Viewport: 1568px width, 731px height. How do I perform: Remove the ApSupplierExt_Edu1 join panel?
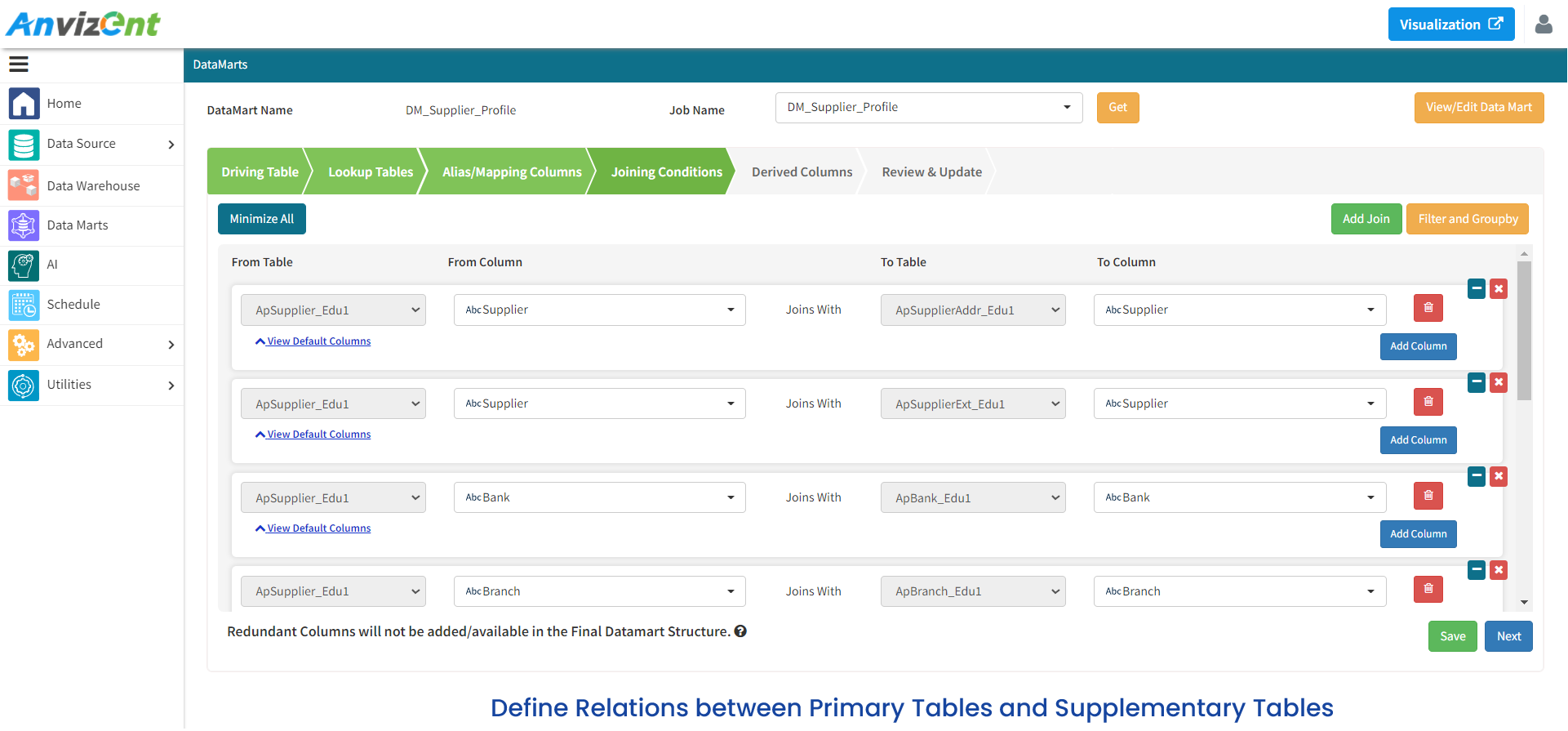pyautogui.click(x=1499, y=382)
